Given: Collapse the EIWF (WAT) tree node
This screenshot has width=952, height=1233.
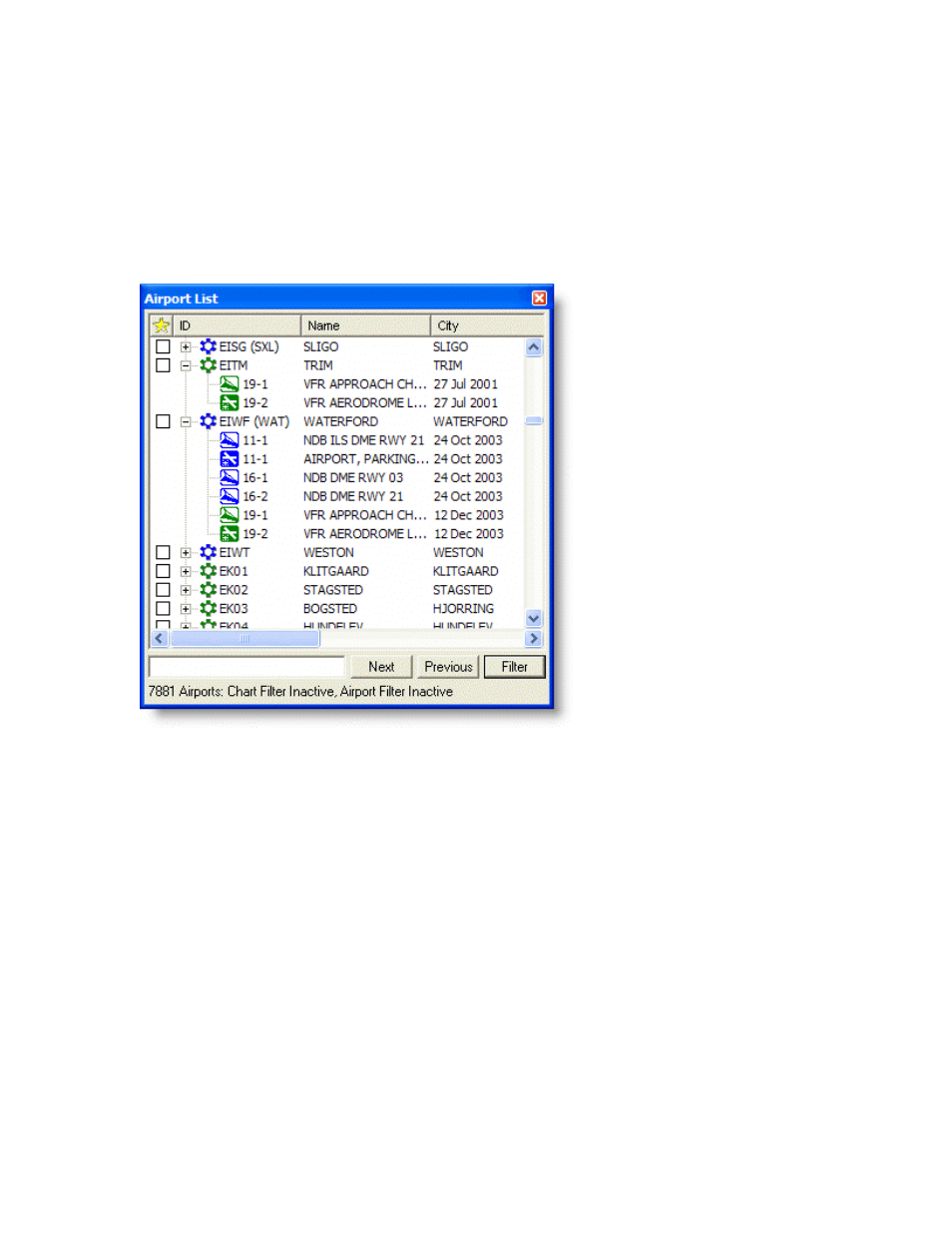Looking at the screenshot, I should [x=186, y=422].
